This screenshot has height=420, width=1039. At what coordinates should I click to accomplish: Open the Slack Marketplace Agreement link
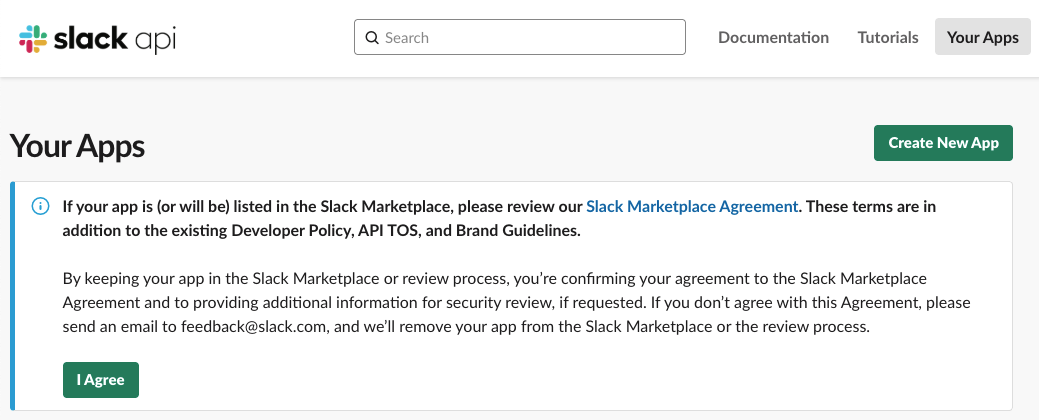click(692, 206)
